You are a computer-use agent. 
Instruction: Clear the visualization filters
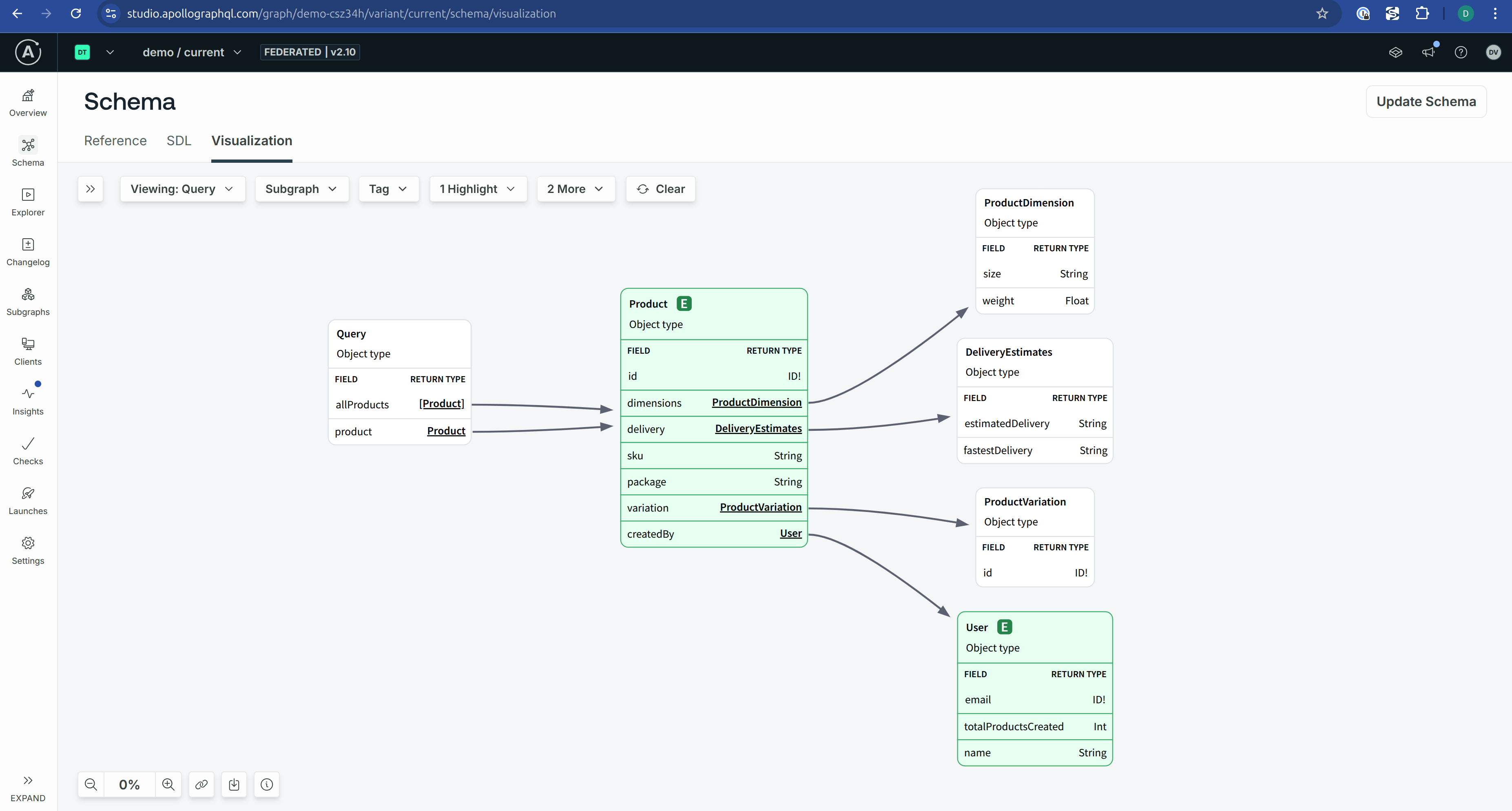click(660, 189)
